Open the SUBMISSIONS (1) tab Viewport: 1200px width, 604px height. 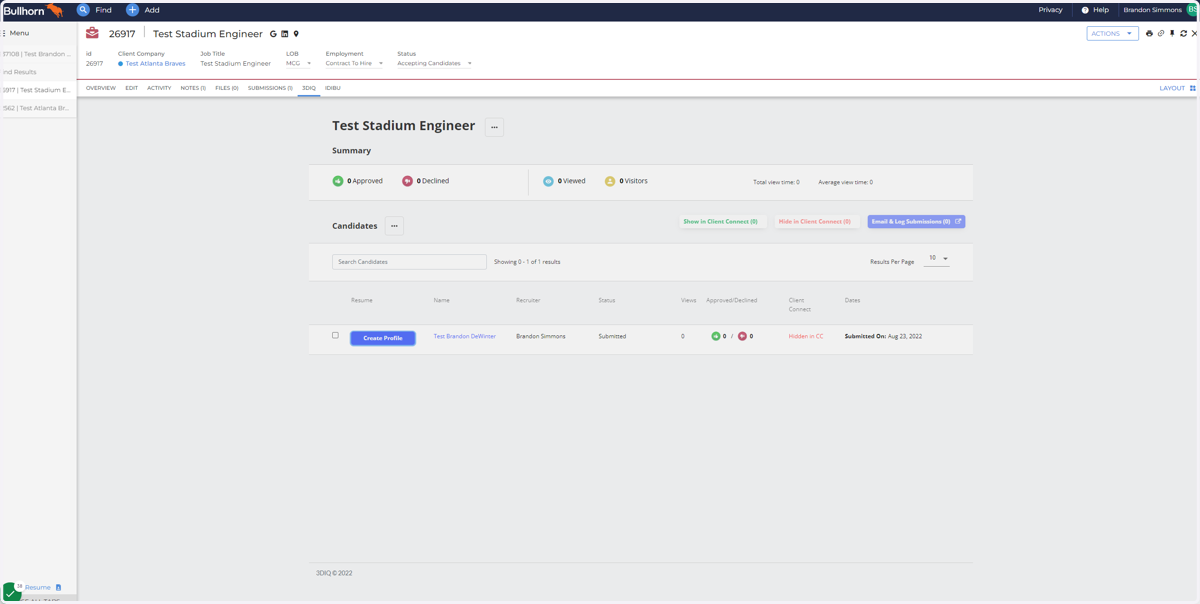pyautogui.click(x=270, y=88)
